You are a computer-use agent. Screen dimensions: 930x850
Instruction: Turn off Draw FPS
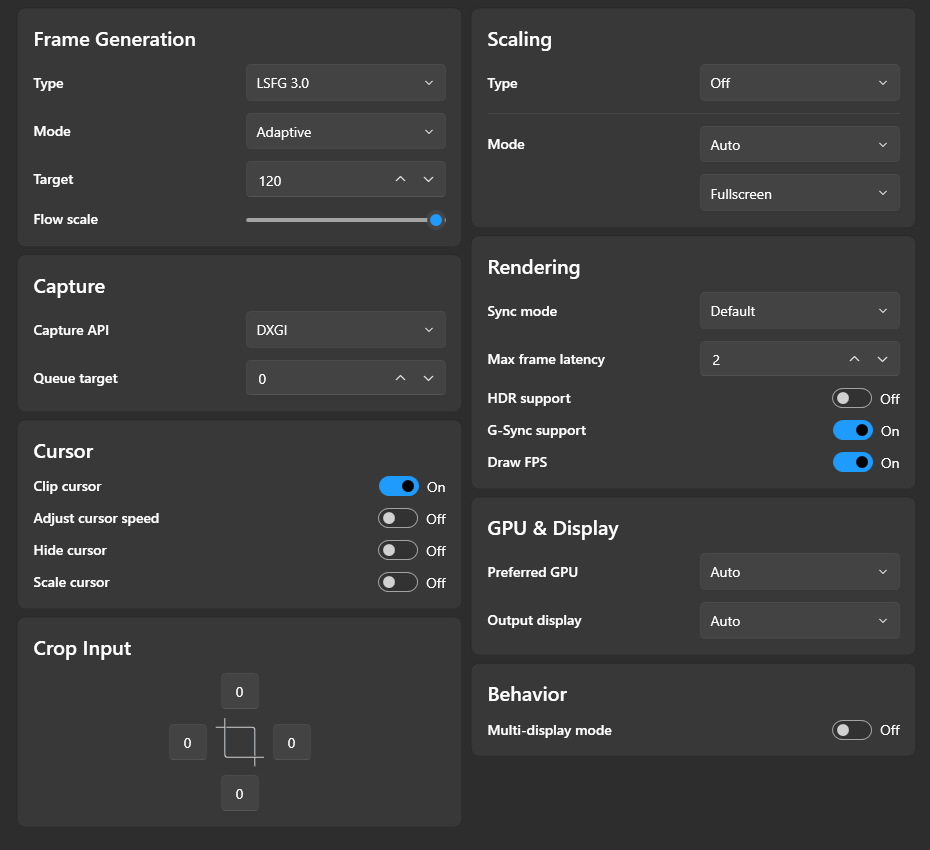(852, 463)
